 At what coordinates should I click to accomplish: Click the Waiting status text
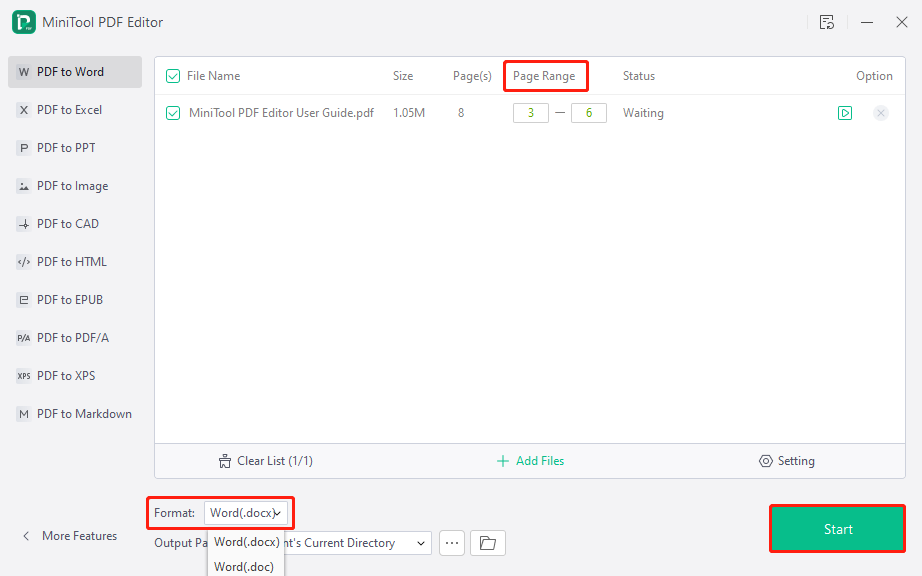643,113
